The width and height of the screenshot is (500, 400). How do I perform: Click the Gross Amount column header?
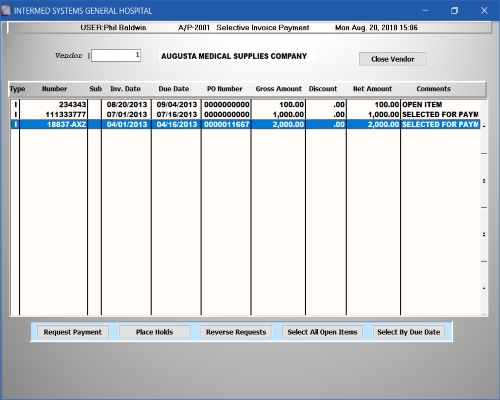279,89
